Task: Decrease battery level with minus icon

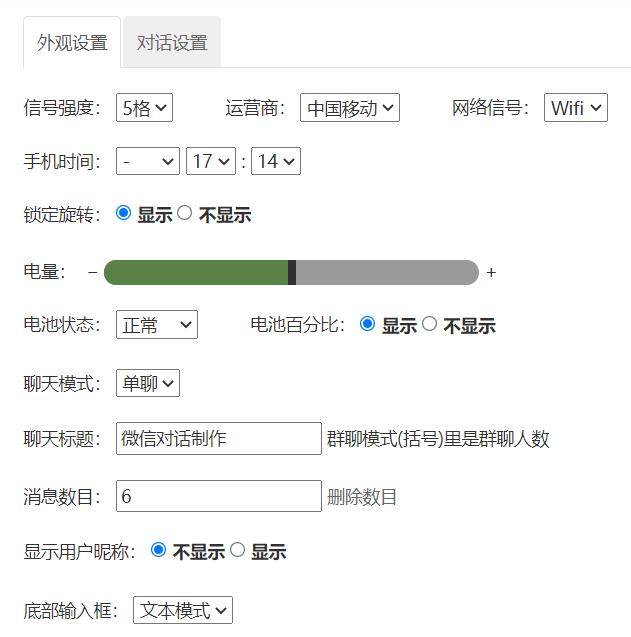Action: pos(92,272)
